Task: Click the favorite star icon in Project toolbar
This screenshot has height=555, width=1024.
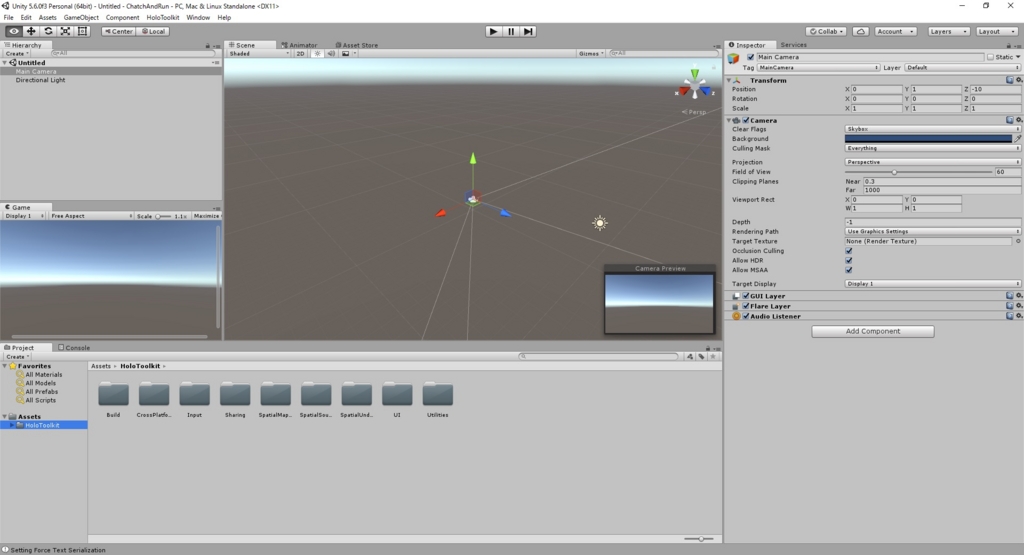Action: click(713, 357)
